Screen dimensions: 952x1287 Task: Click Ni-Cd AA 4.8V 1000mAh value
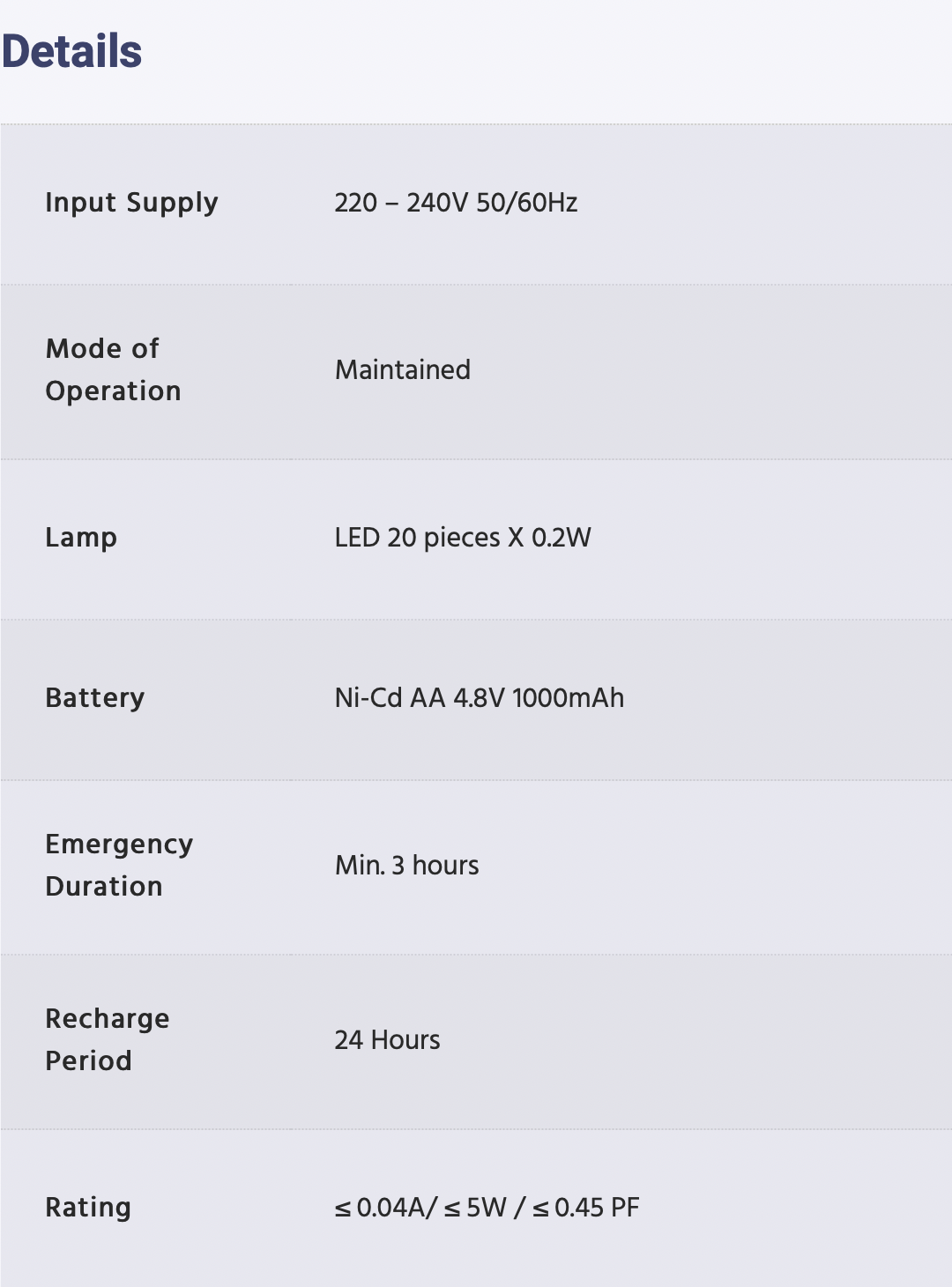[480, 698]
